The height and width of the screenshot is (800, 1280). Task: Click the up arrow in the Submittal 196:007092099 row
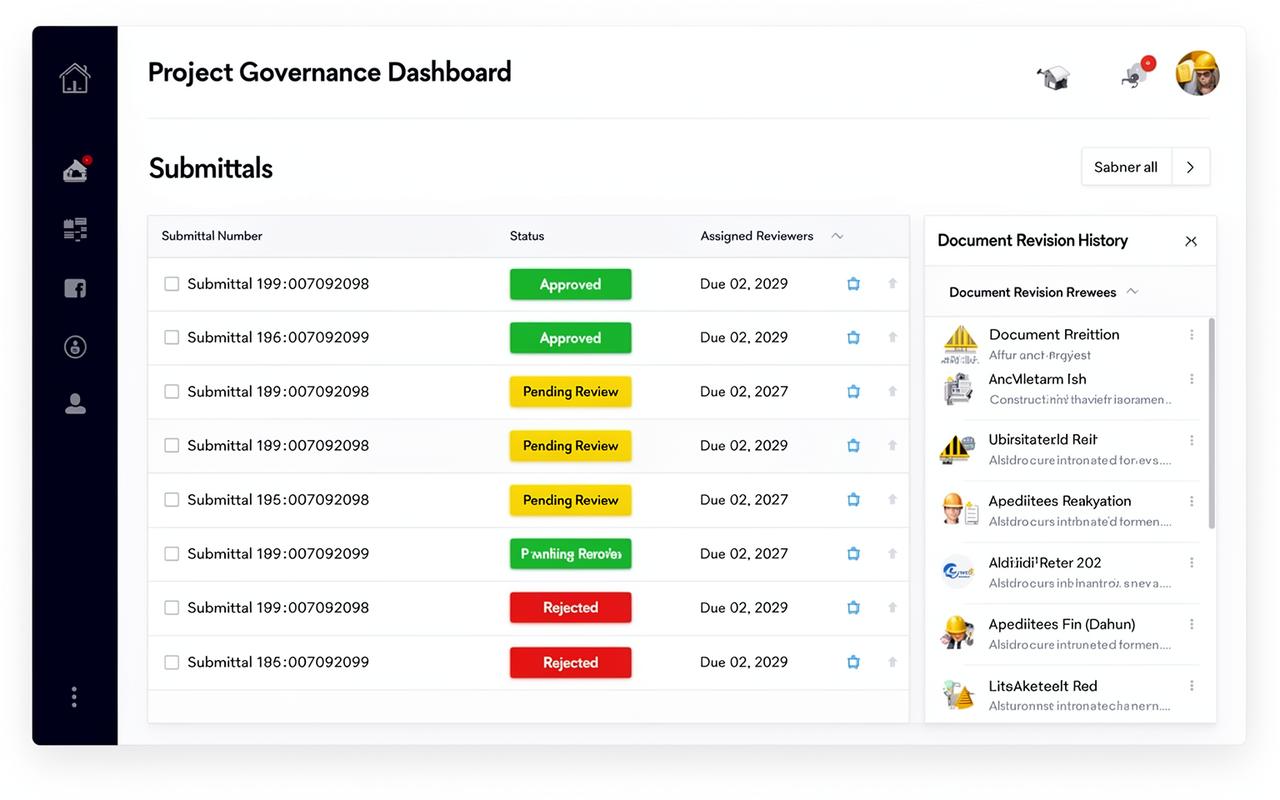pyautogui.click(x=892, y=338)
